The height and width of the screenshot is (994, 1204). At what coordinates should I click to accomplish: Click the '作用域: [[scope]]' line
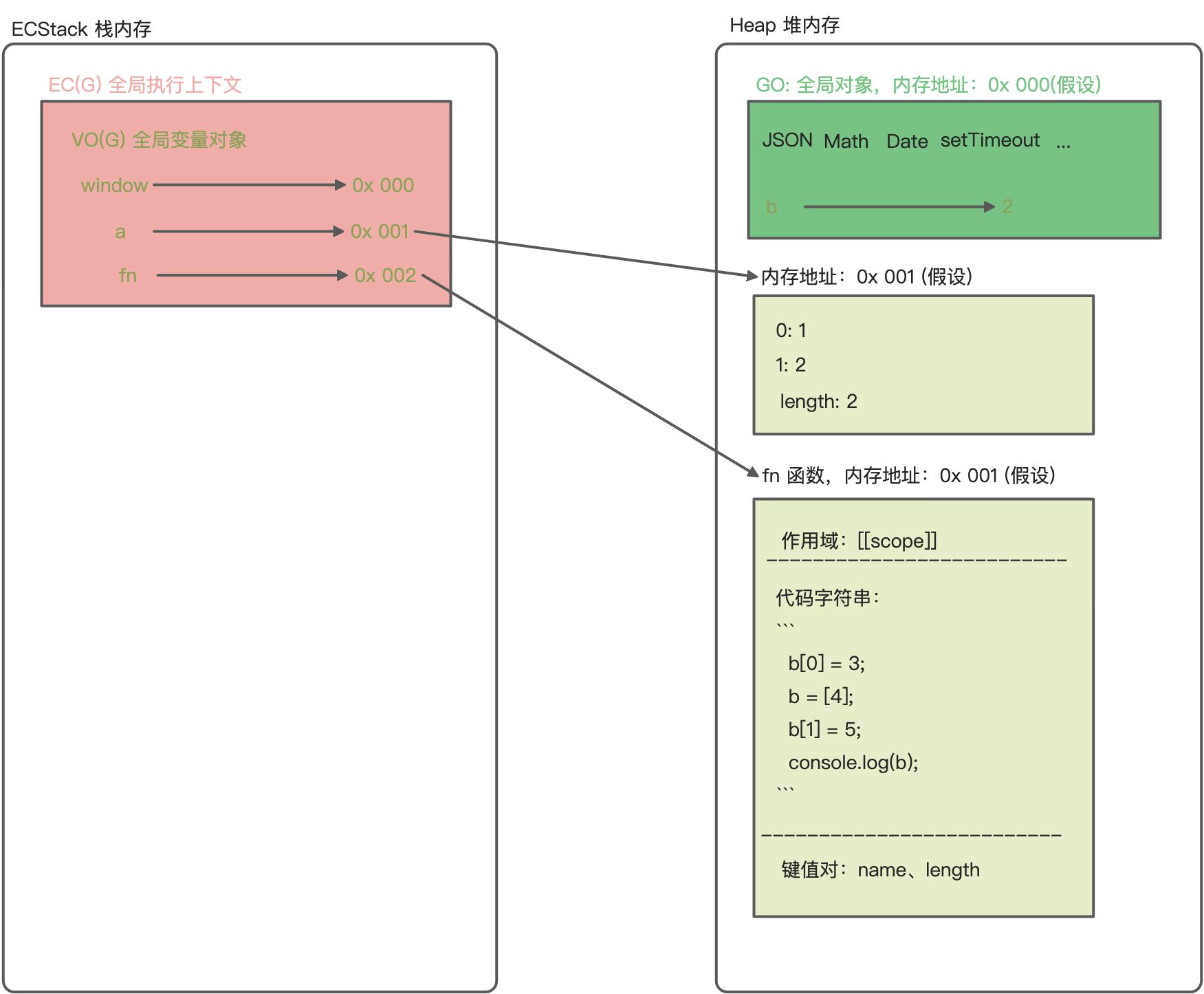(x=859, y=541)
